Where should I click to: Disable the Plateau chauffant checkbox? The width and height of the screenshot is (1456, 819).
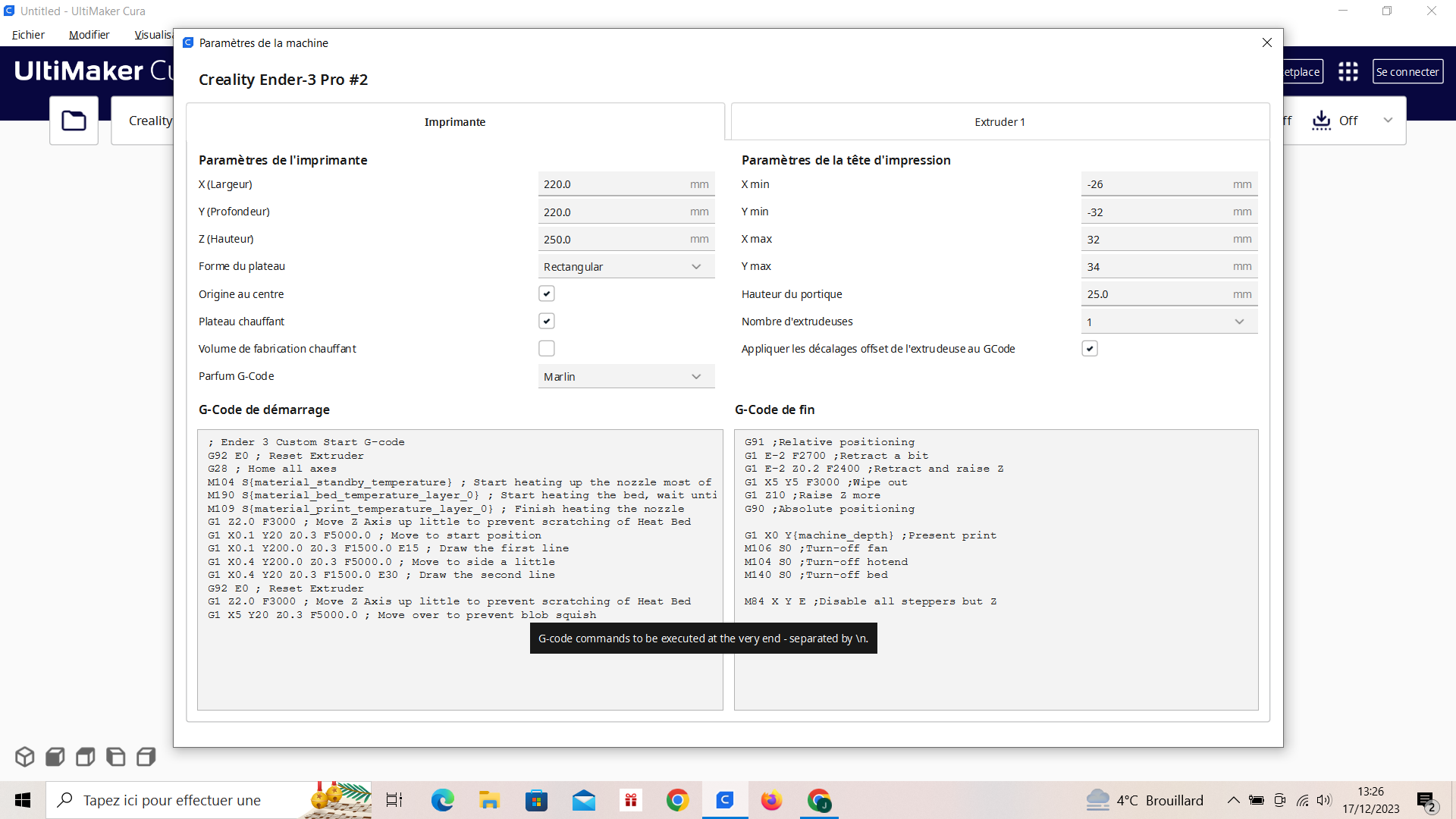click(546, 321)
